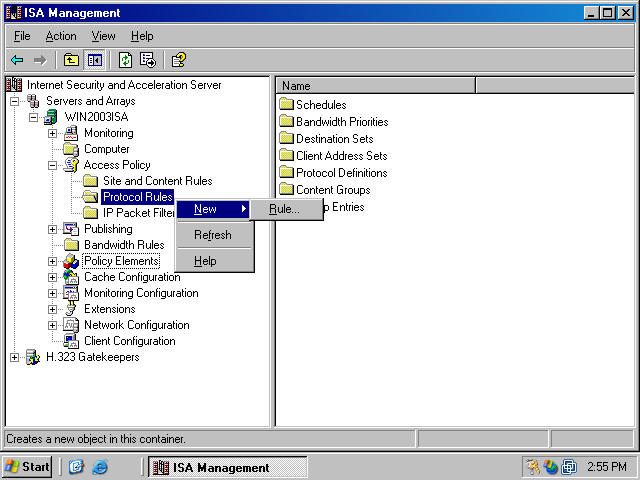Click the Extensions plug icon
The height and width of the screenshot is (480, 640).
(71, 309)
